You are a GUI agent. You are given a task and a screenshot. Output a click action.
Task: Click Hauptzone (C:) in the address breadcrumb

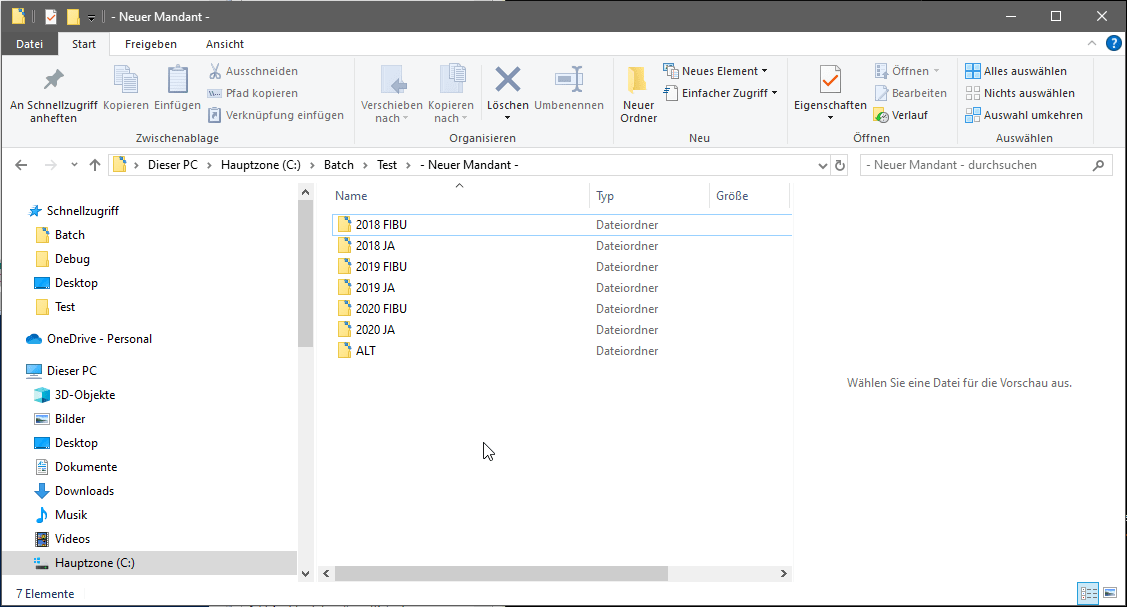[x=260, y=165]
